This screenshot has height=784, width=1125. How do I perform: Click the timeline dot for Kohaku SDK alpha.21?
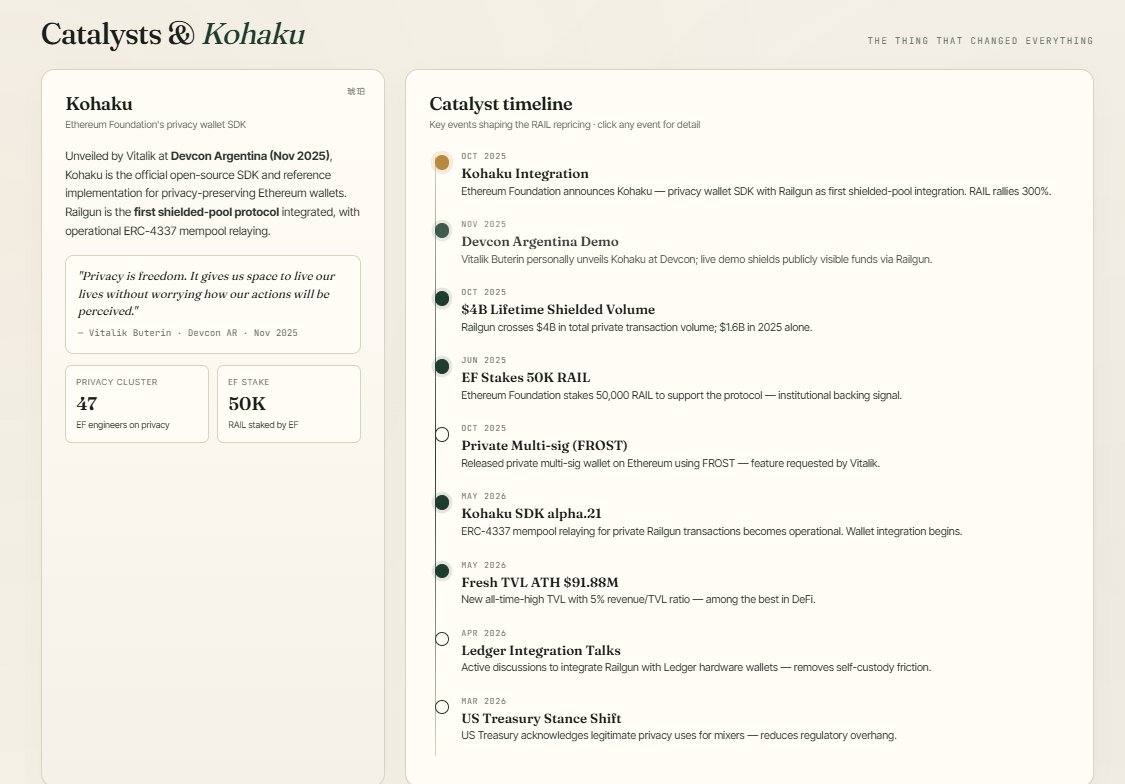coord(442,502)
